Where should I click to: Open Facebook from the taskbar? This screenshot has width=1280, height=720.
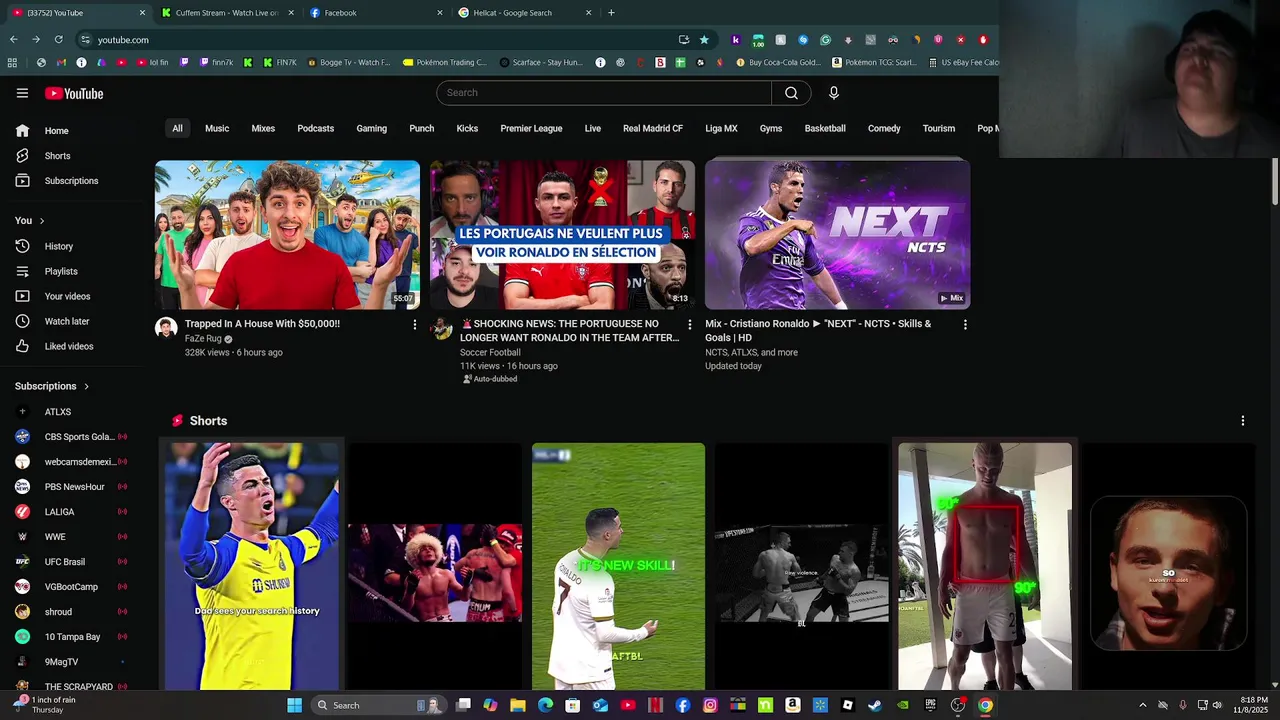(683, 705)
